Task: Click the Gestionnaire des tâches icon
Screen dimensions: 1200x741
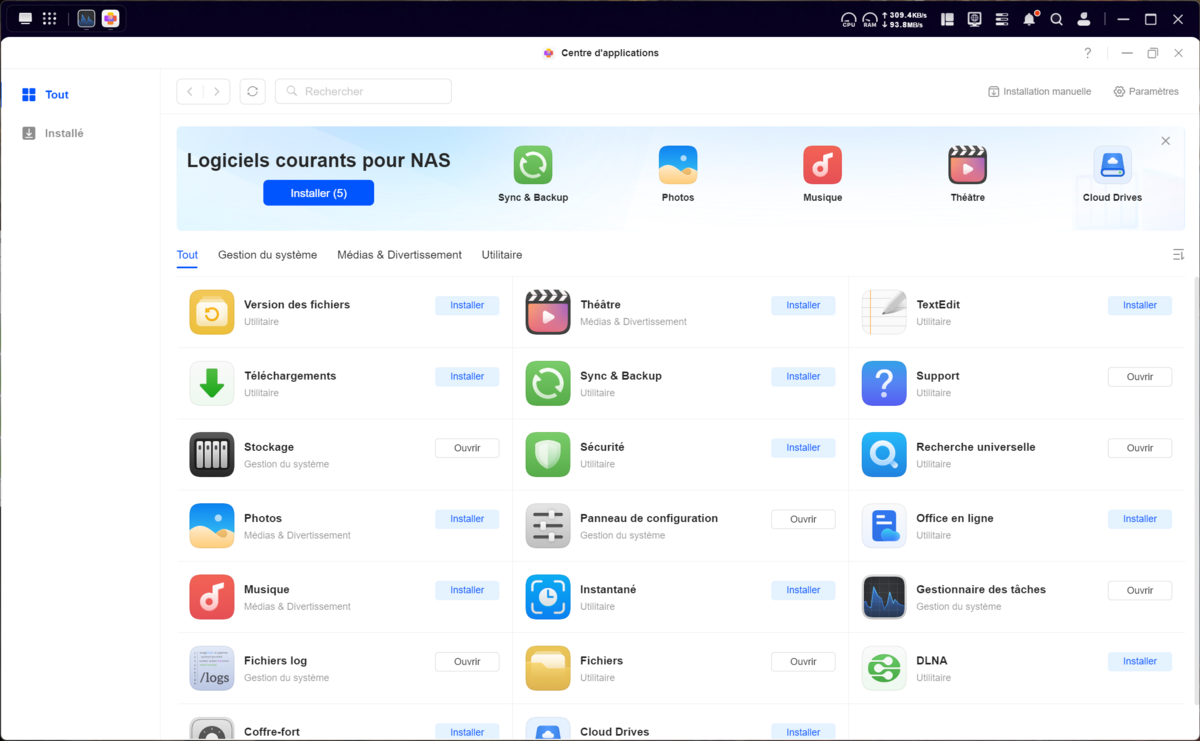Action: (x=884, y=597)
